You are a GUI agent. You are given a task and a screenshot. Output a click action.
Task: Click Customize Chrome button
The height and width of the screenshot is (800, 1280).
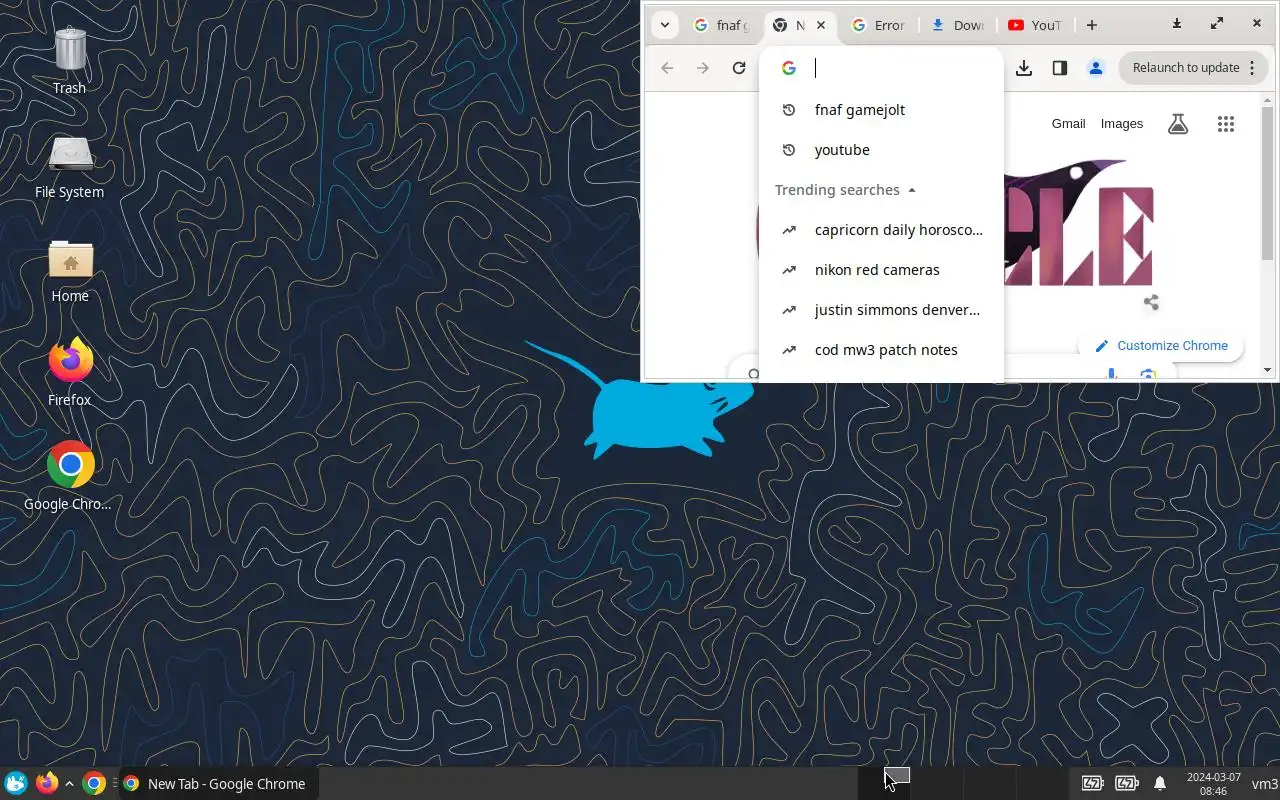pos(1161,346)
